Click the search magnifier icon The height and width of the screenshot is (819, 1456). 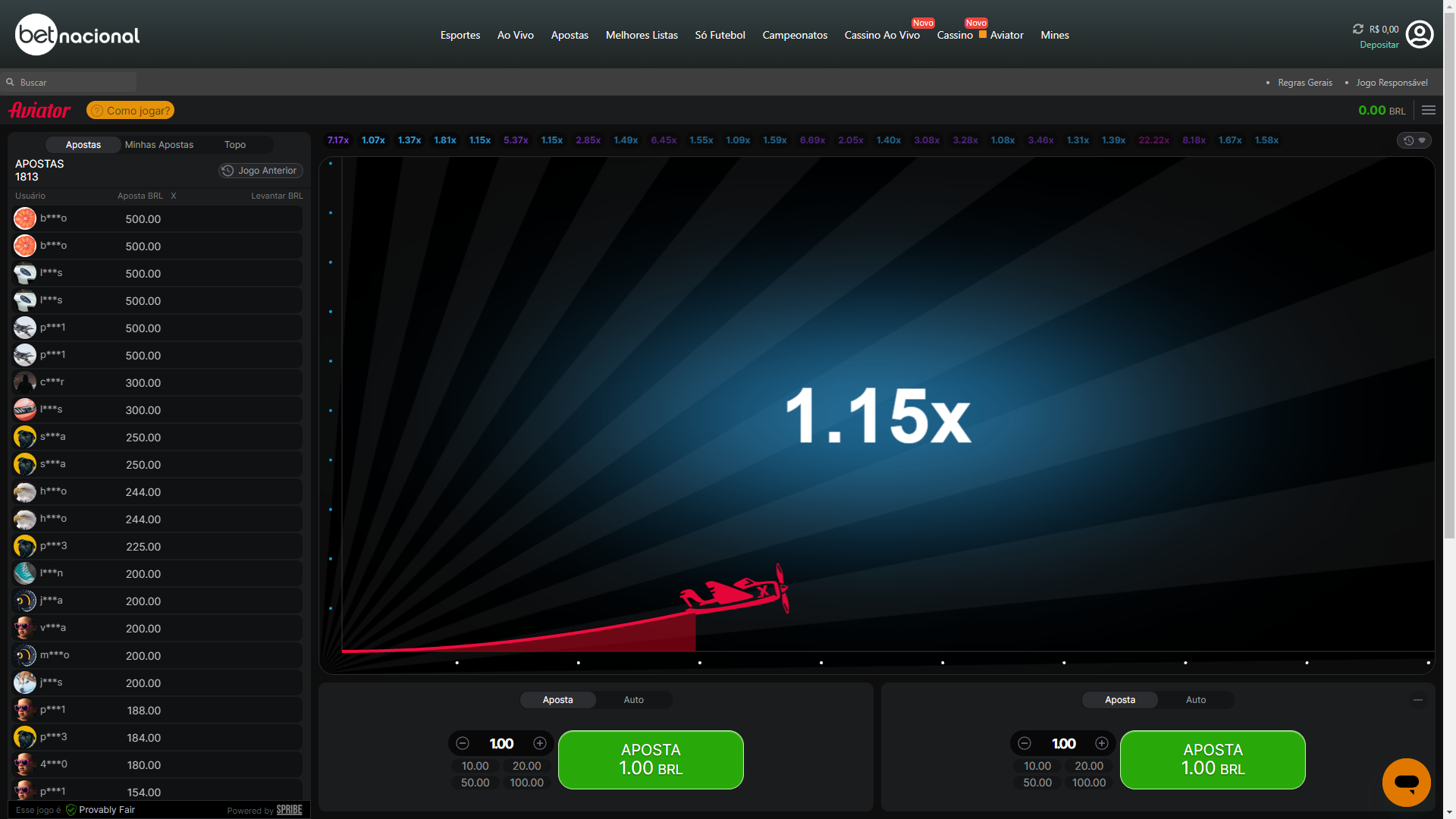click(11, 82)
